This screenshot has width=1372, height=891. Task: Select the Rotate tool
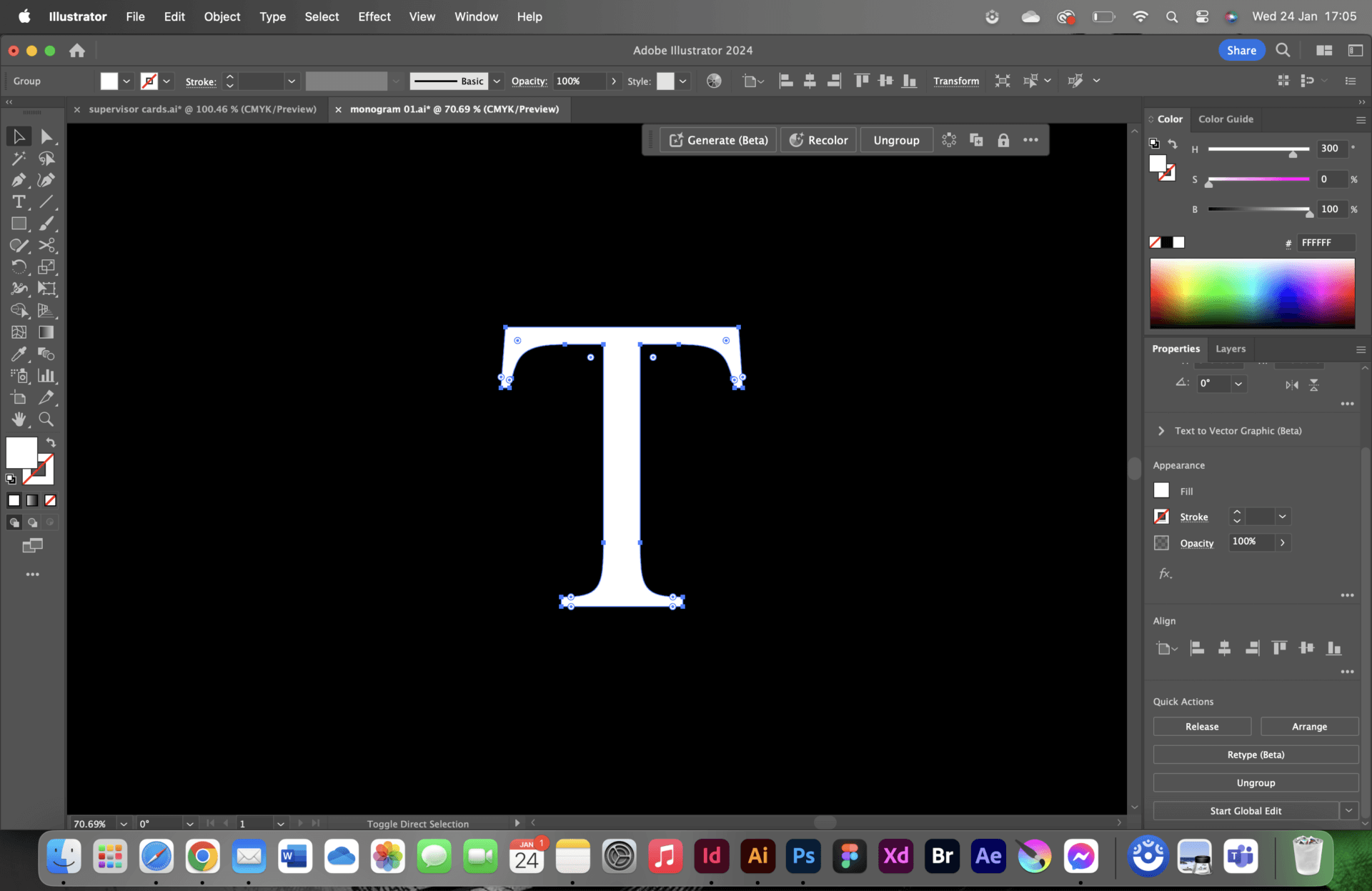[x=20, y=267]
